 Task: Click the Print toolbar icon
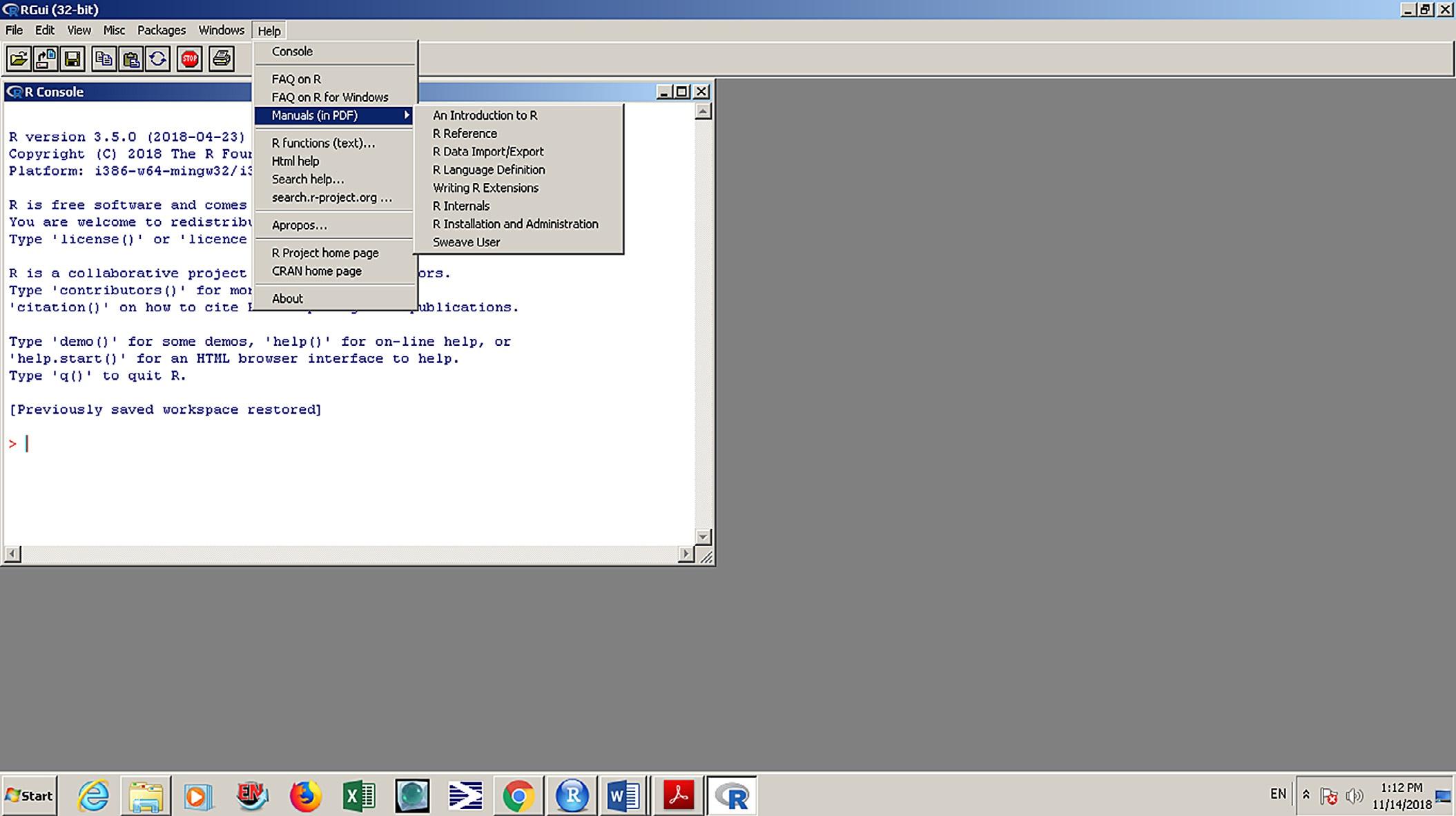tap(221, 59)
